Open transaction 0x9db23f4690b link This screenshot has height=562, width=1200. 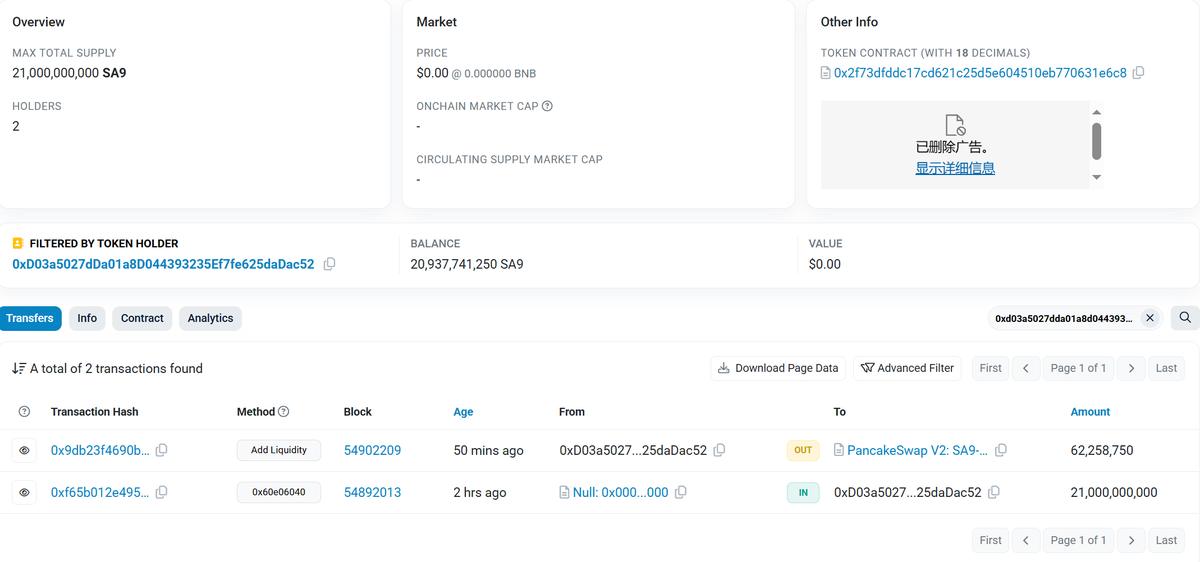pos(100,450)
